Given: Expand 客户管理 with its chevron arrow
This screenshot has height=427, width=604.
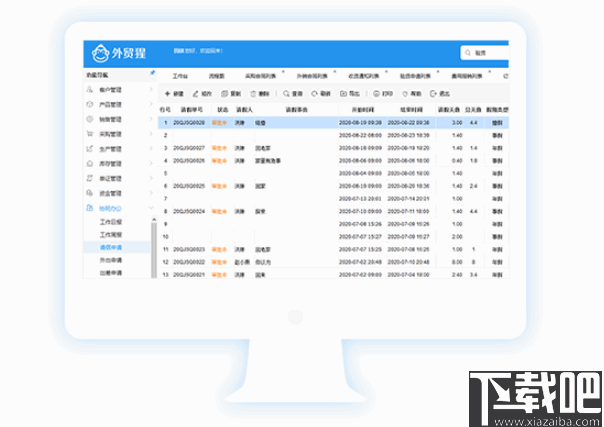Looking at the screenshot, I should tap(151, 89).
